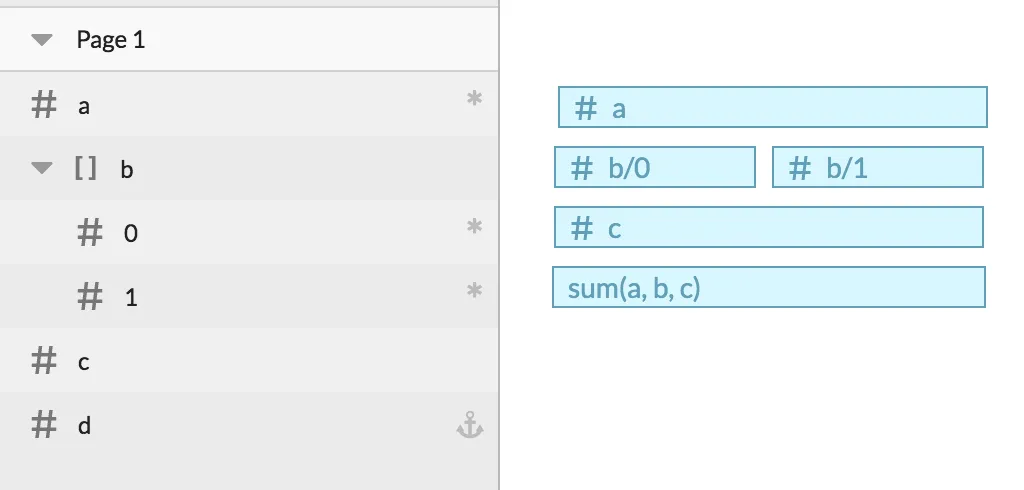Click the anchor icon on row d
Screen dimensions: 1024x490
point(470,425)
